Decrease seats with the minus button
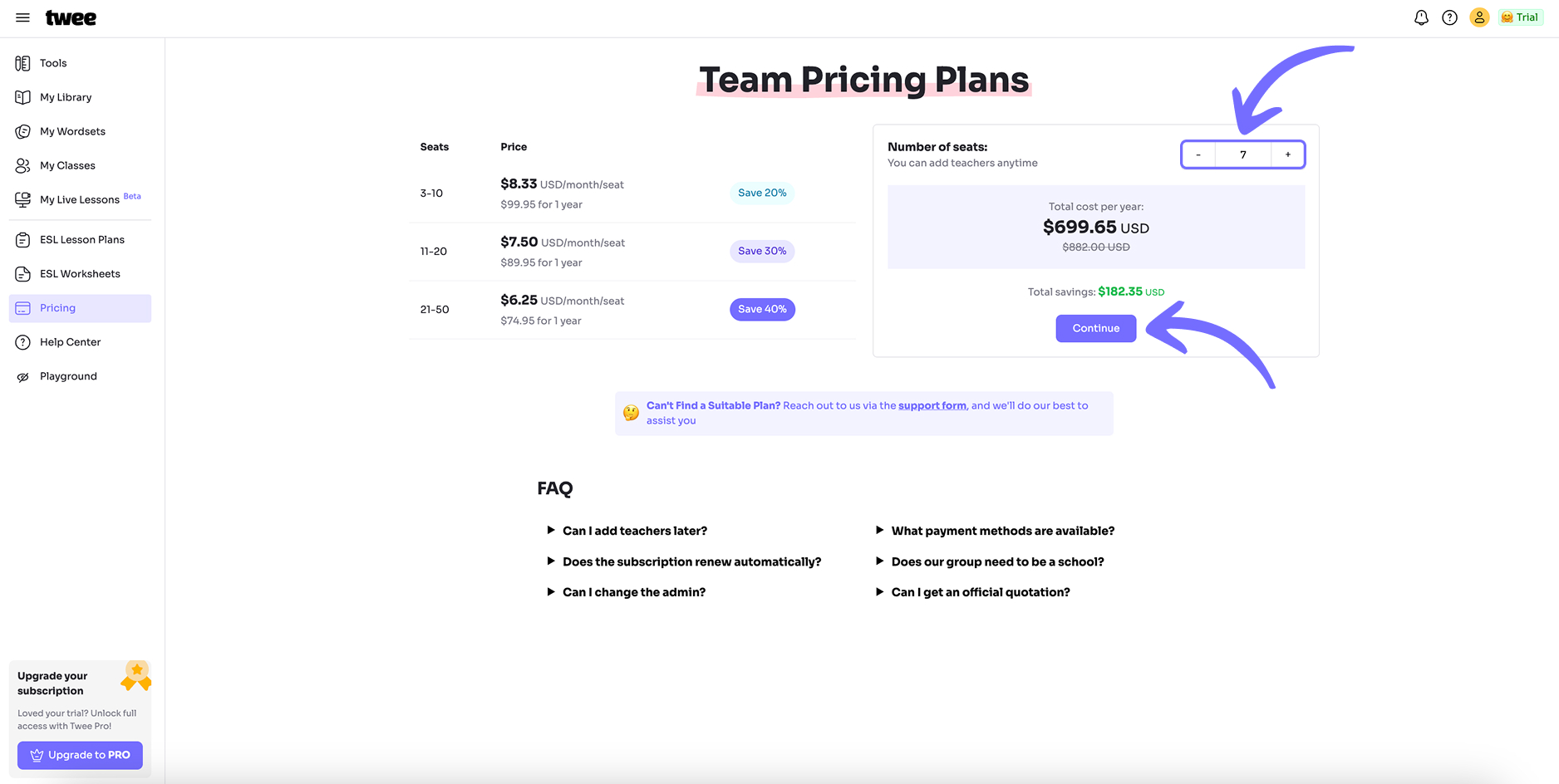 (1198, 154)
